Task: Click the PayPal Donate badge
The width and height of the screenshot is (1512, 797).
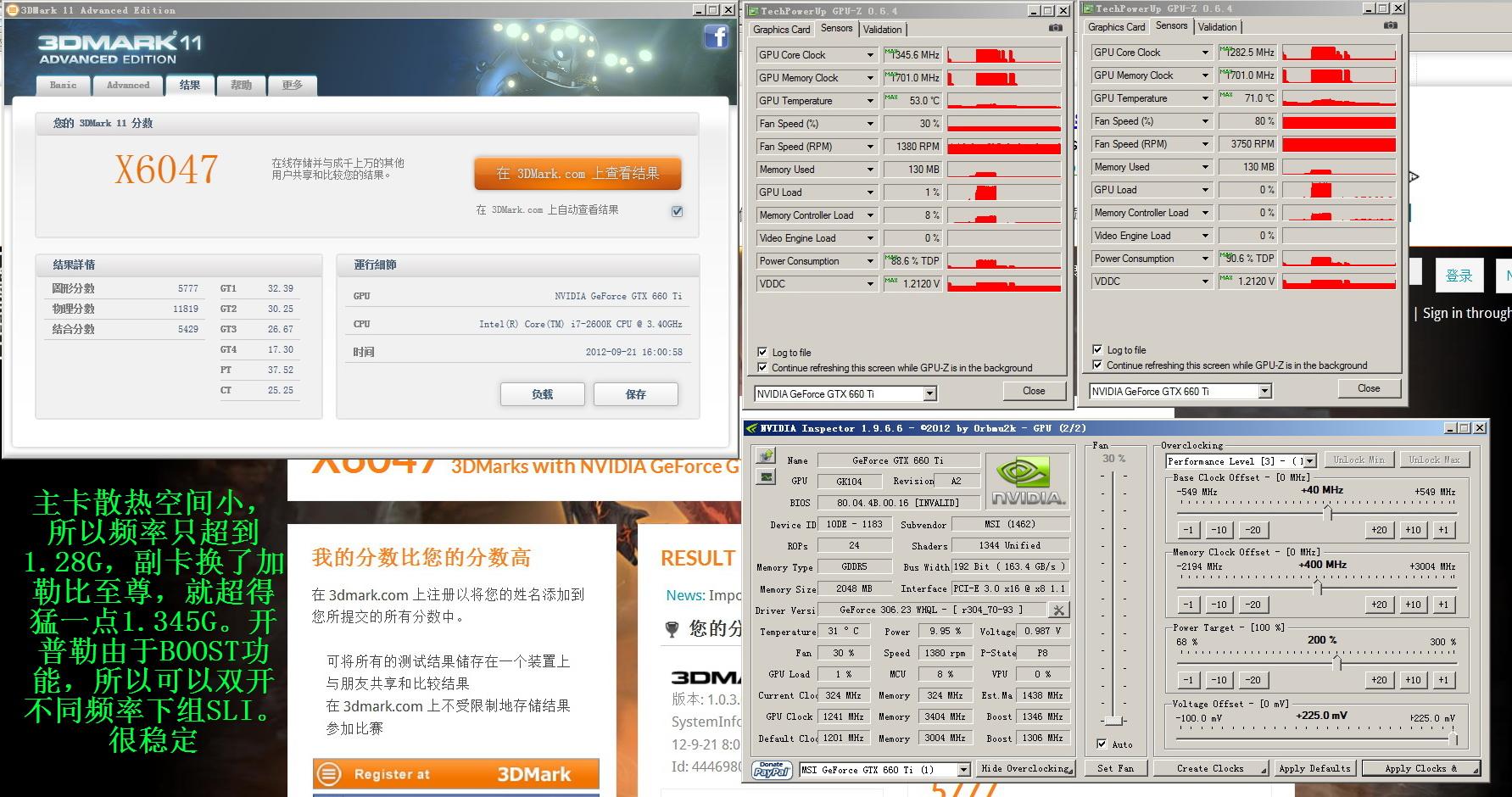Action: pyautogui.click(x=771, y=769)
